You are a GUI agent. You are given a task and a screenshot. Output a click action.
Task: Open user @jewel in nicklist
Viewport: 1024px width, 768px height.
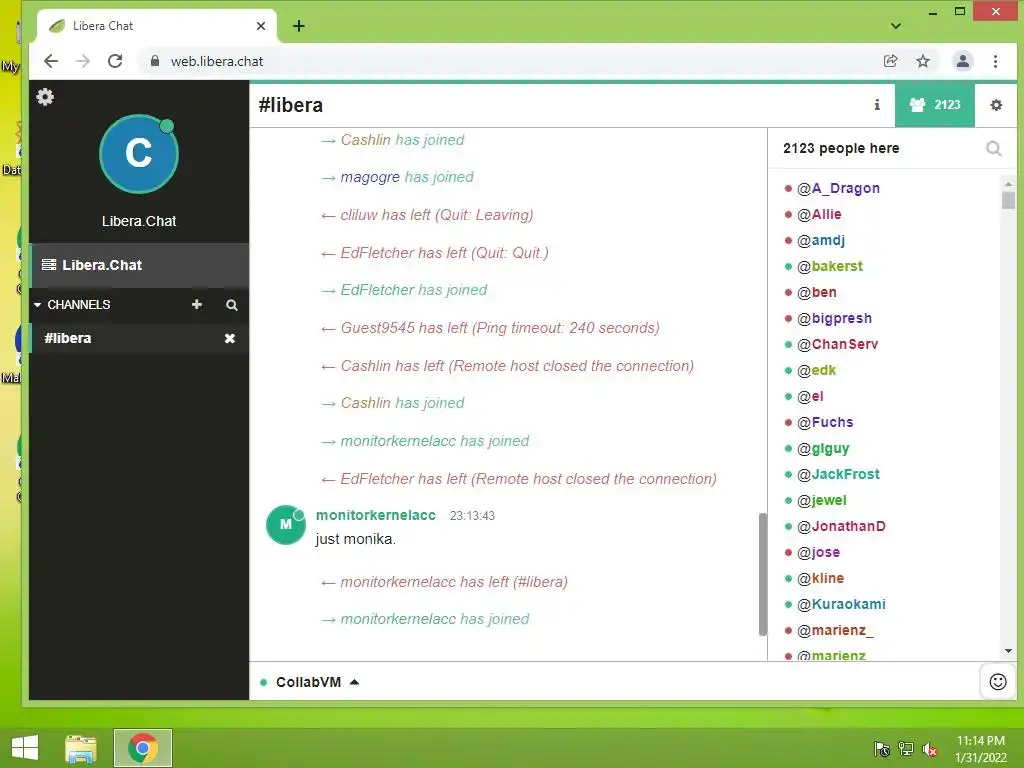[822, 500]
